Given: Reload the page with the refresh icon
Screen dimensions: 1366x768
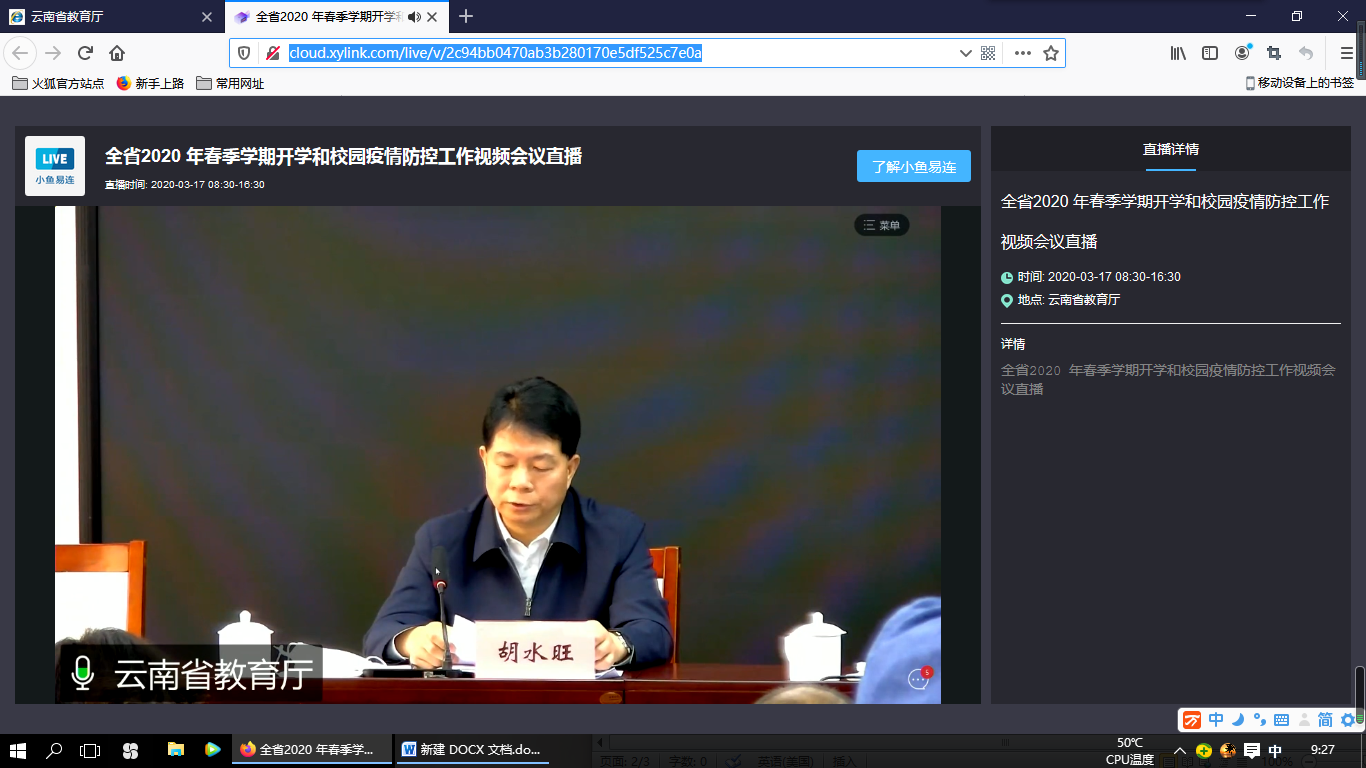Looking at the screenshot, I should tap(85, 53).
